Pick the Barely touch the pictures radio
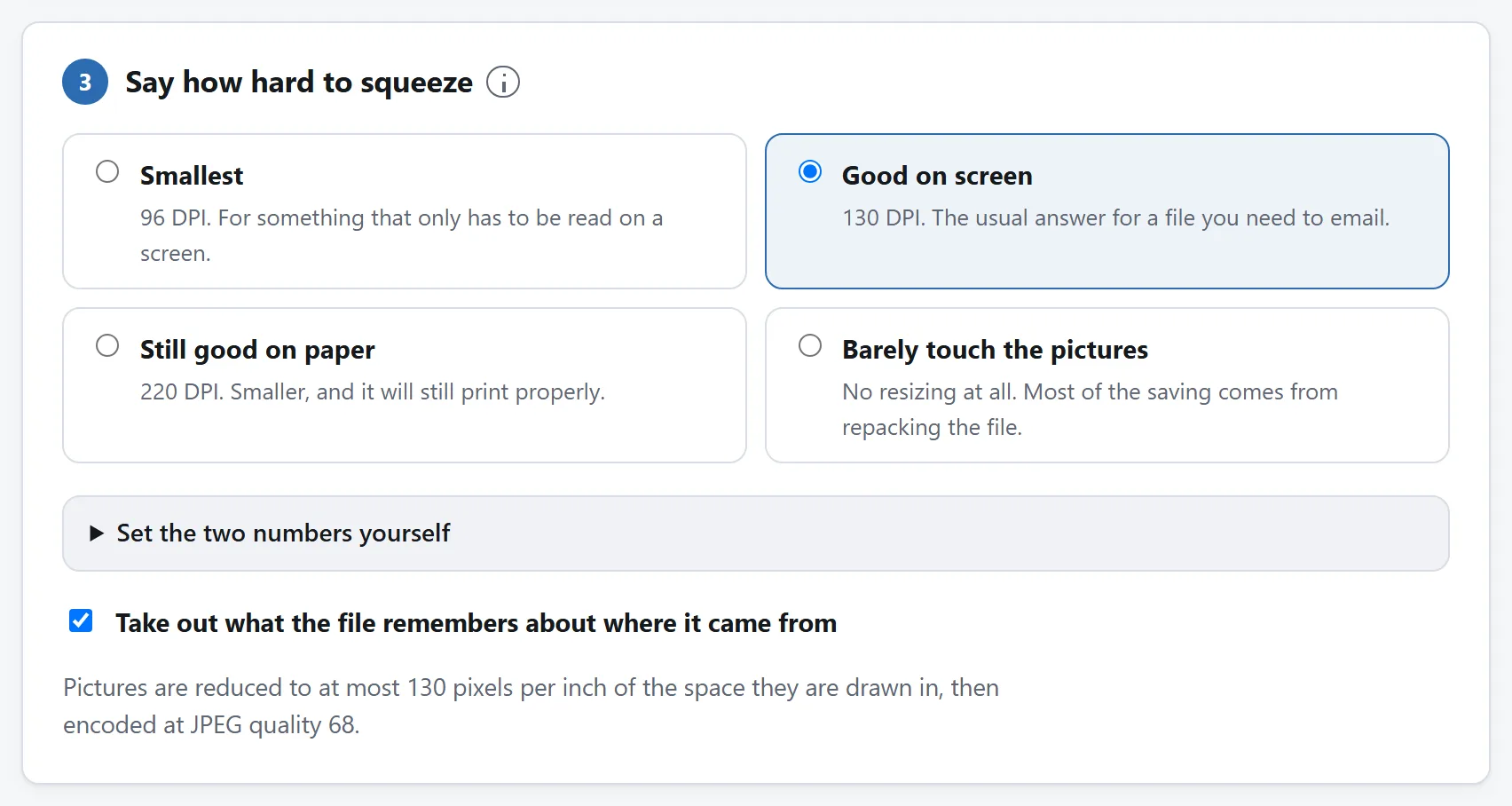Screen dimensions: 1512x806 (x=810, y=345)
